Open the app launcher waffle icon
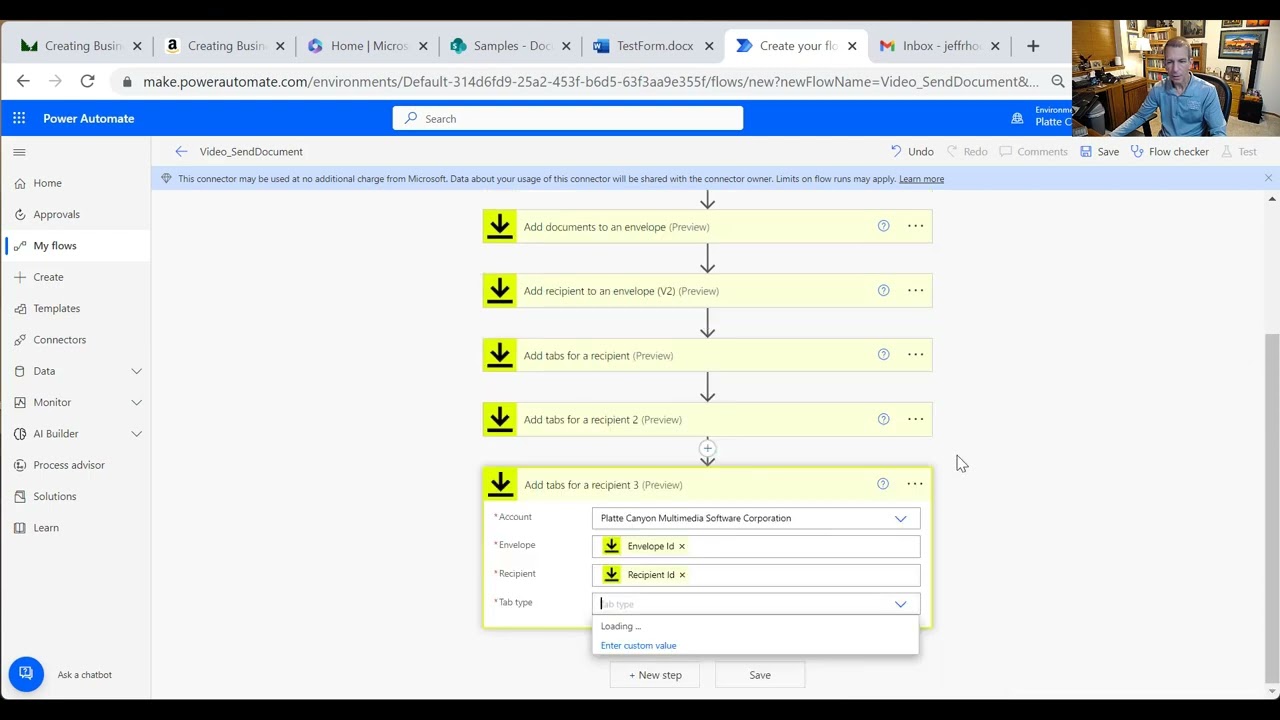This screenshot has width=1280, height=720. point(19,118)
